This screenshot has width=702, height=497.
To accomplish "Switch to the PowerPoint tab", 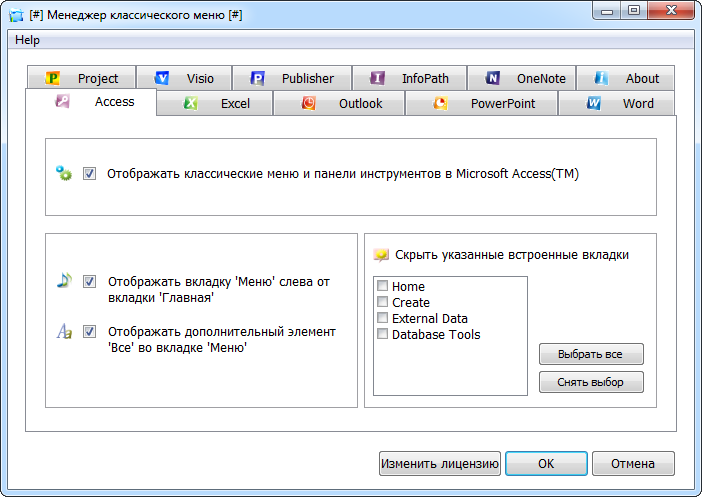I will click(x=482, y=103).
